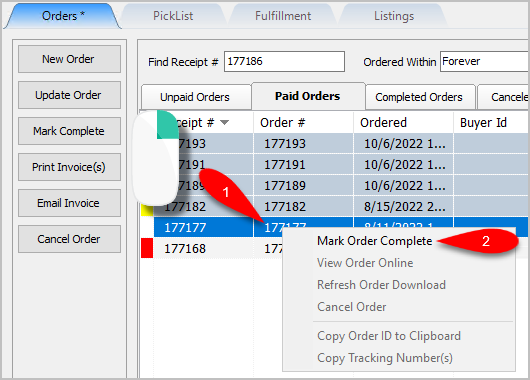Viewport: 530px width, 380px height.
Task: Click Ordered date 8/15/2022 for order 177182
Action: pos(403,207)
